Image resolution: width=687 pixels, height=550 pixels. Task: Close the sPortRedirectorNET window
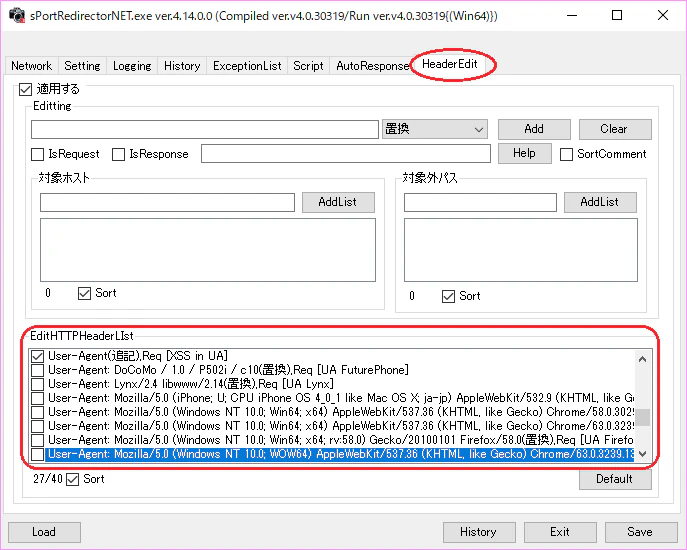coord(662,15)
